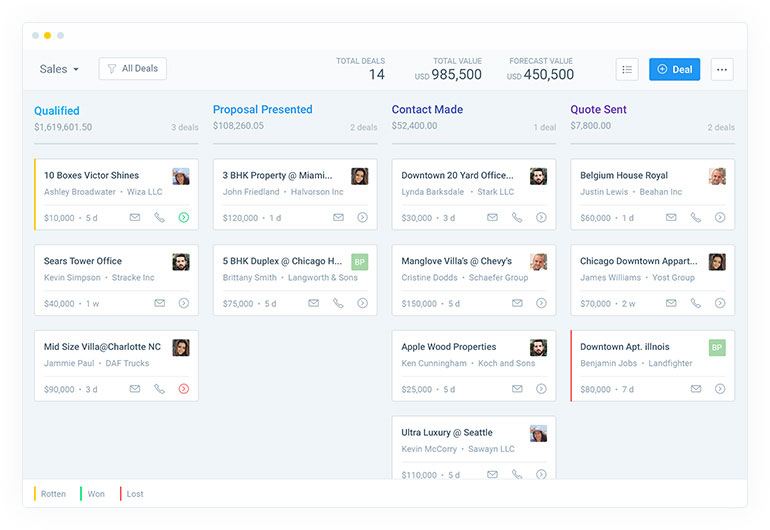Click arrow icon on Apple Wood Properties
770x530 pixels.
tap(541, 389)
